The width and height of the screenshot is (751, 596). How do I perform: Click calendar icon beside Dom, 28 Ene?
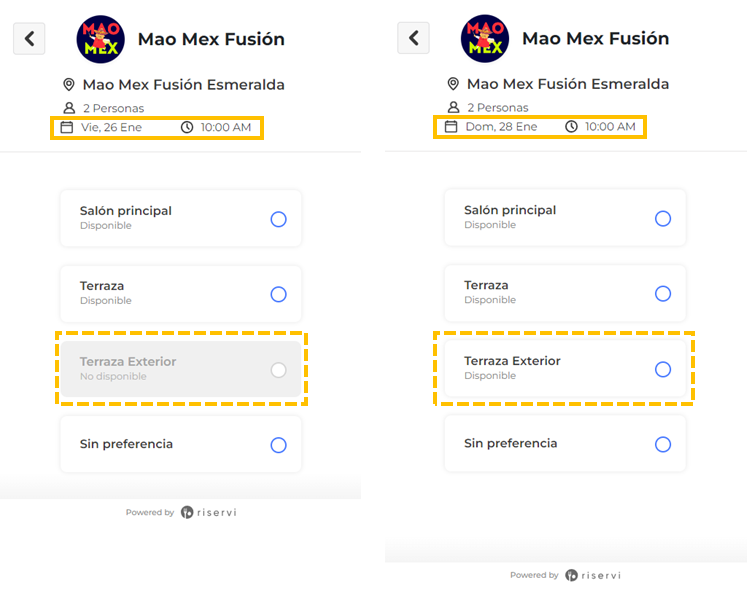(451, 127)
